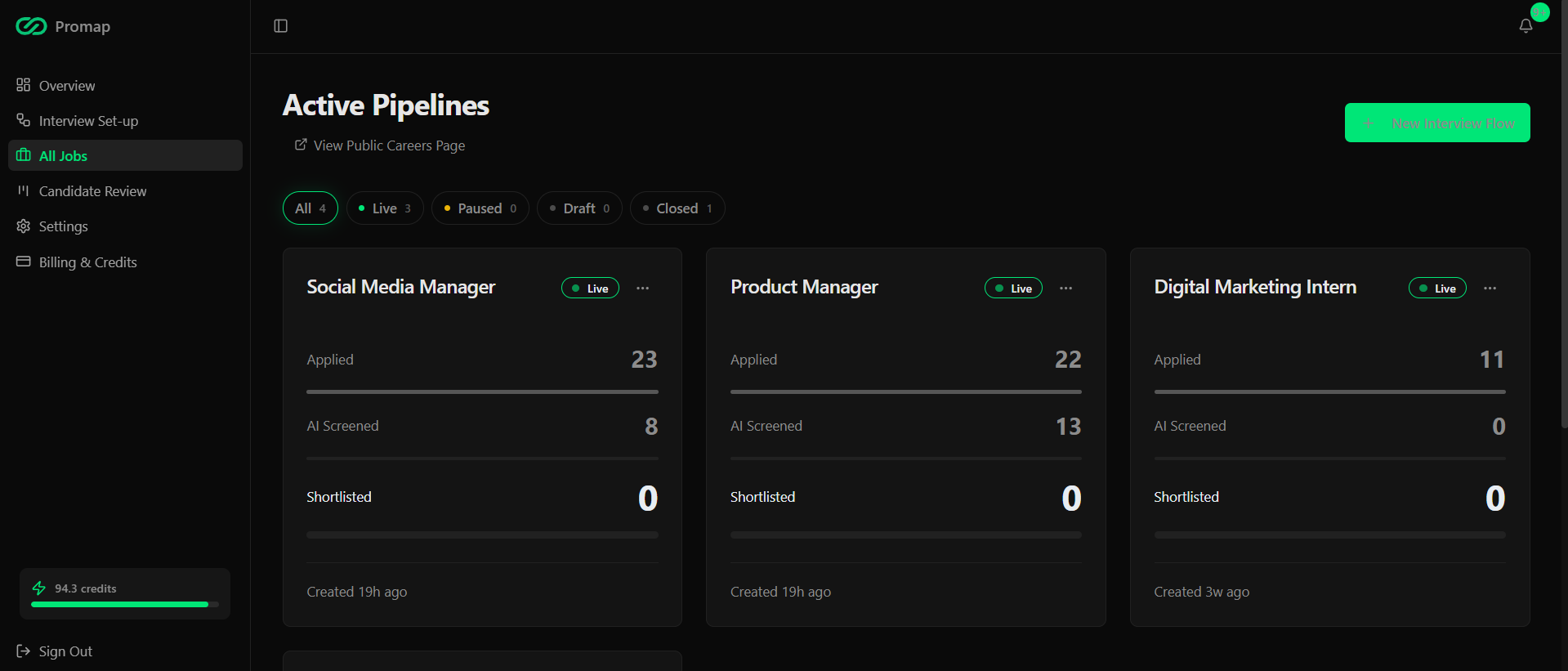Click Product Manager AI Screened count 13
The height and width of the screenshot is (671, 1568).
click(x=1068, y=426)
